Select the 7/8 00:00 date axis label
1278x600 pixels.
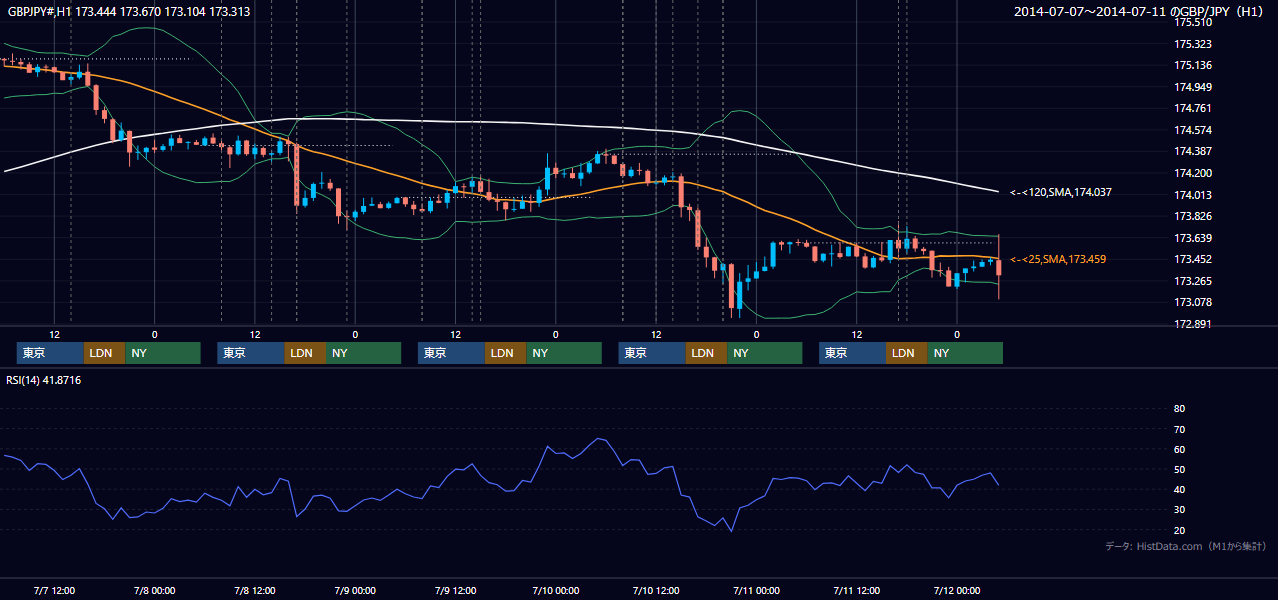click(154, 590)
